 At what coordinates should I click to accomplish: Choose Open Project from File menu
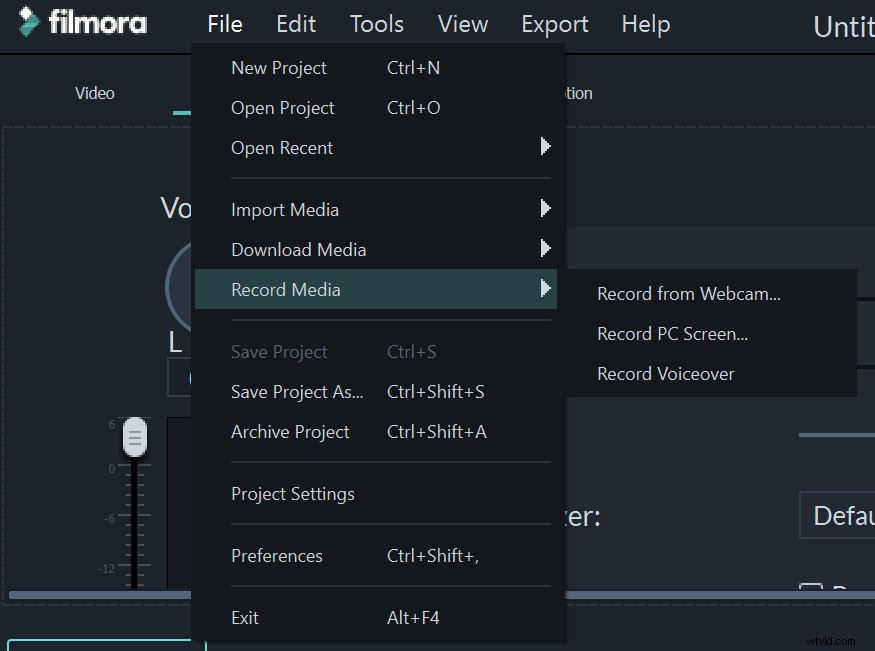coord(282,107)
